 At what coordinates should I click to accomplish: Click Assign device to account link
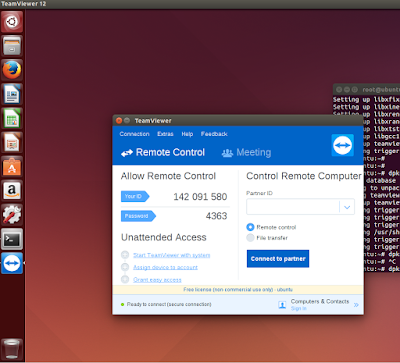[x=165, y=267]
